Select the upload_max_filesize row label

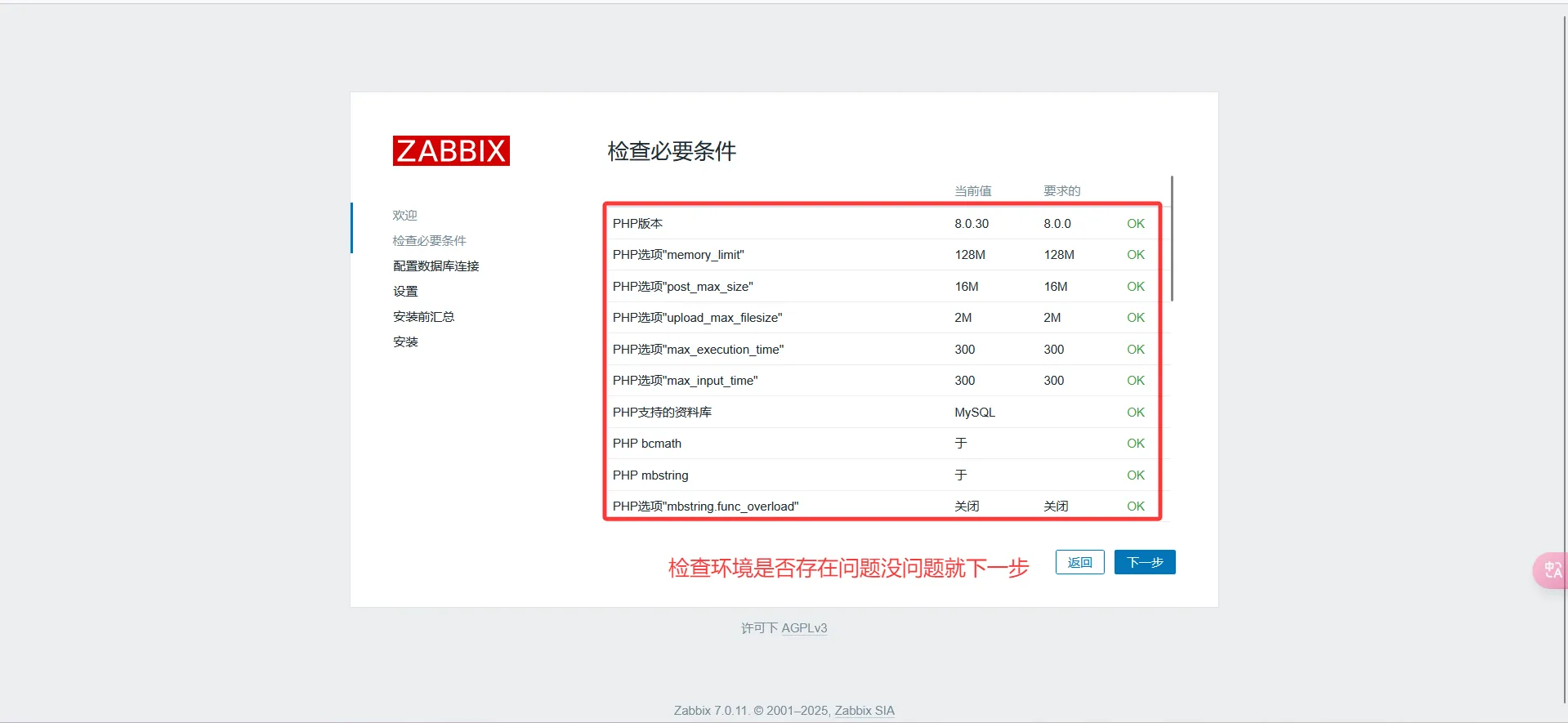tap(698, 318)
